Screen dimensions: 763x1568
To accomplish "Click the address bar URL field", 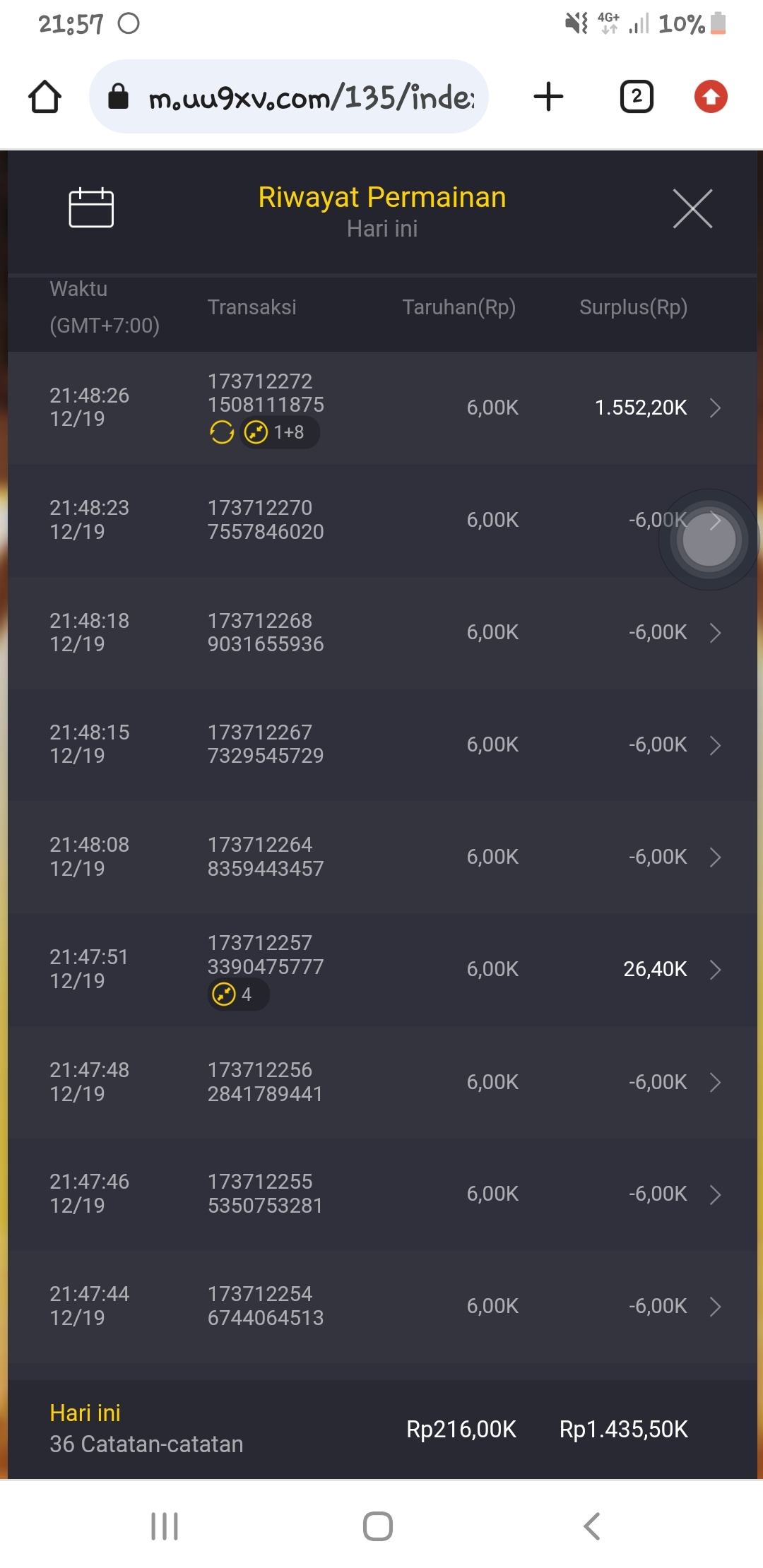I will (x=311, y=97).
